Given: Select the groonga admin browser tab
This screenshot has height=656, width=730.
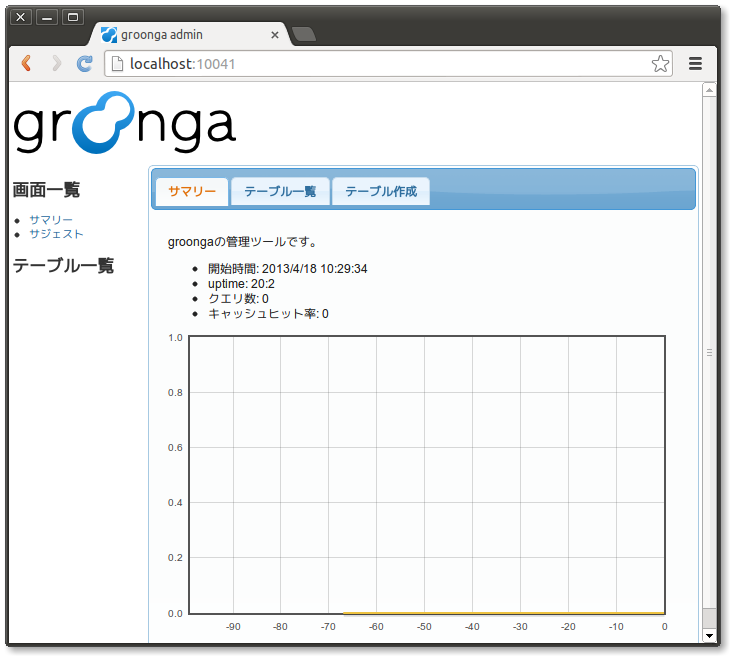Looking at the screenshot, I should coord(190,35).
